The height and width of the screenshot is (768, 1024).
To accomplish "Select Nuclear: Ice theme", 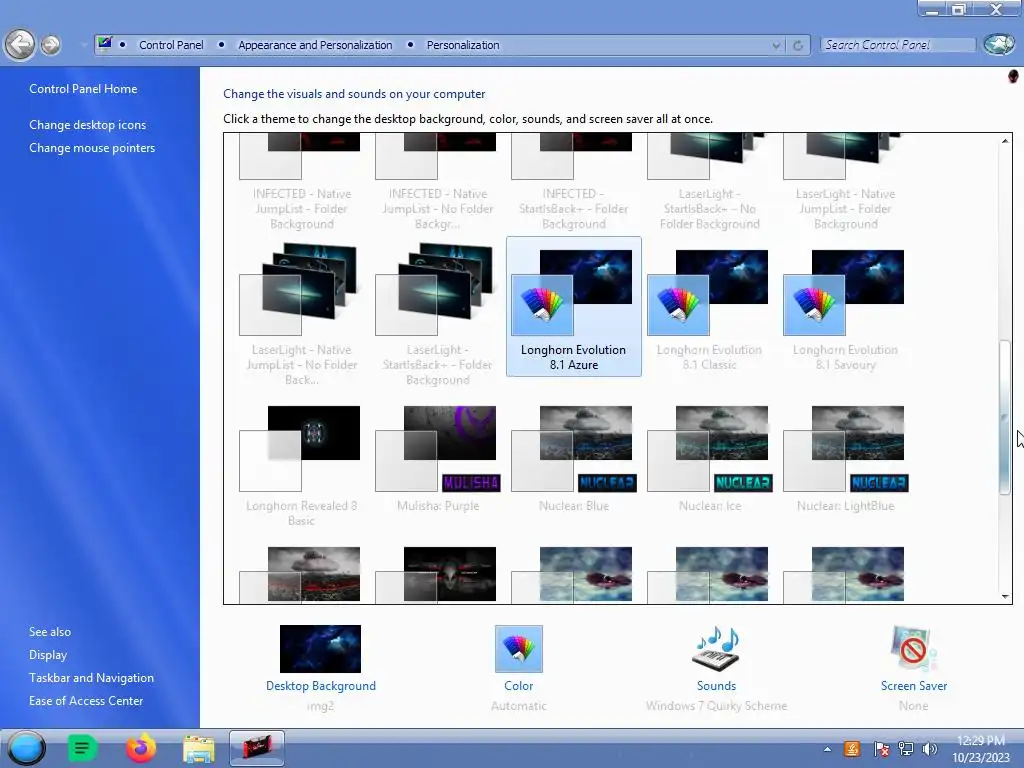I will (x=709, y=458).
